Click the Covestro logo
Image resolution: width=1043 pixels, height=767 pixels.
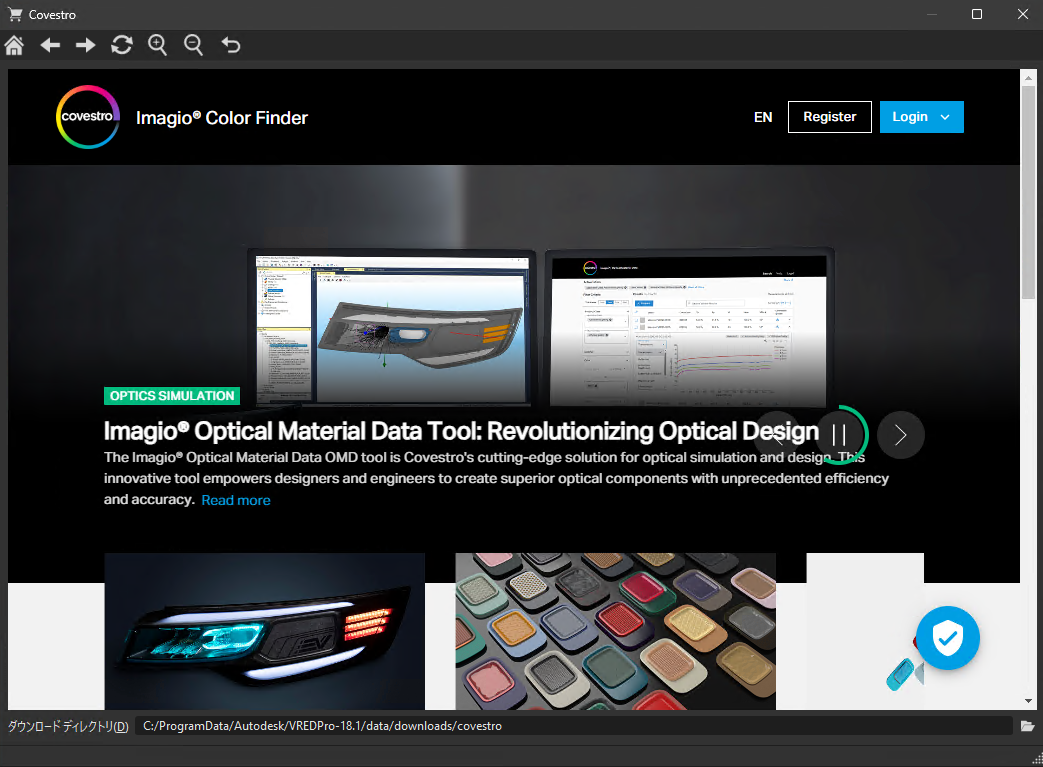[x=88, y=117]
